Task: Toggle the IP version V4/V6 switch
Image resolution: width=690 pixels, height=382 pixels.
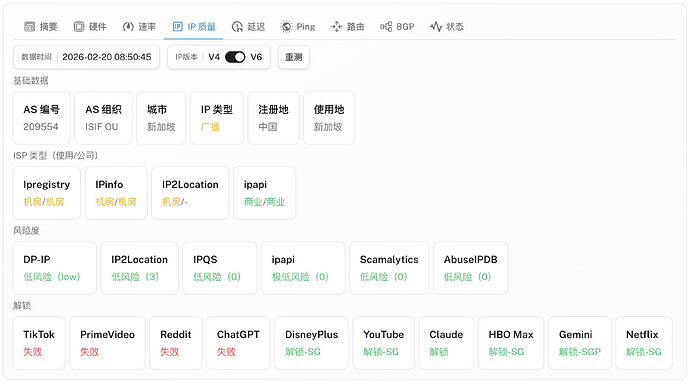Action: 235,57
